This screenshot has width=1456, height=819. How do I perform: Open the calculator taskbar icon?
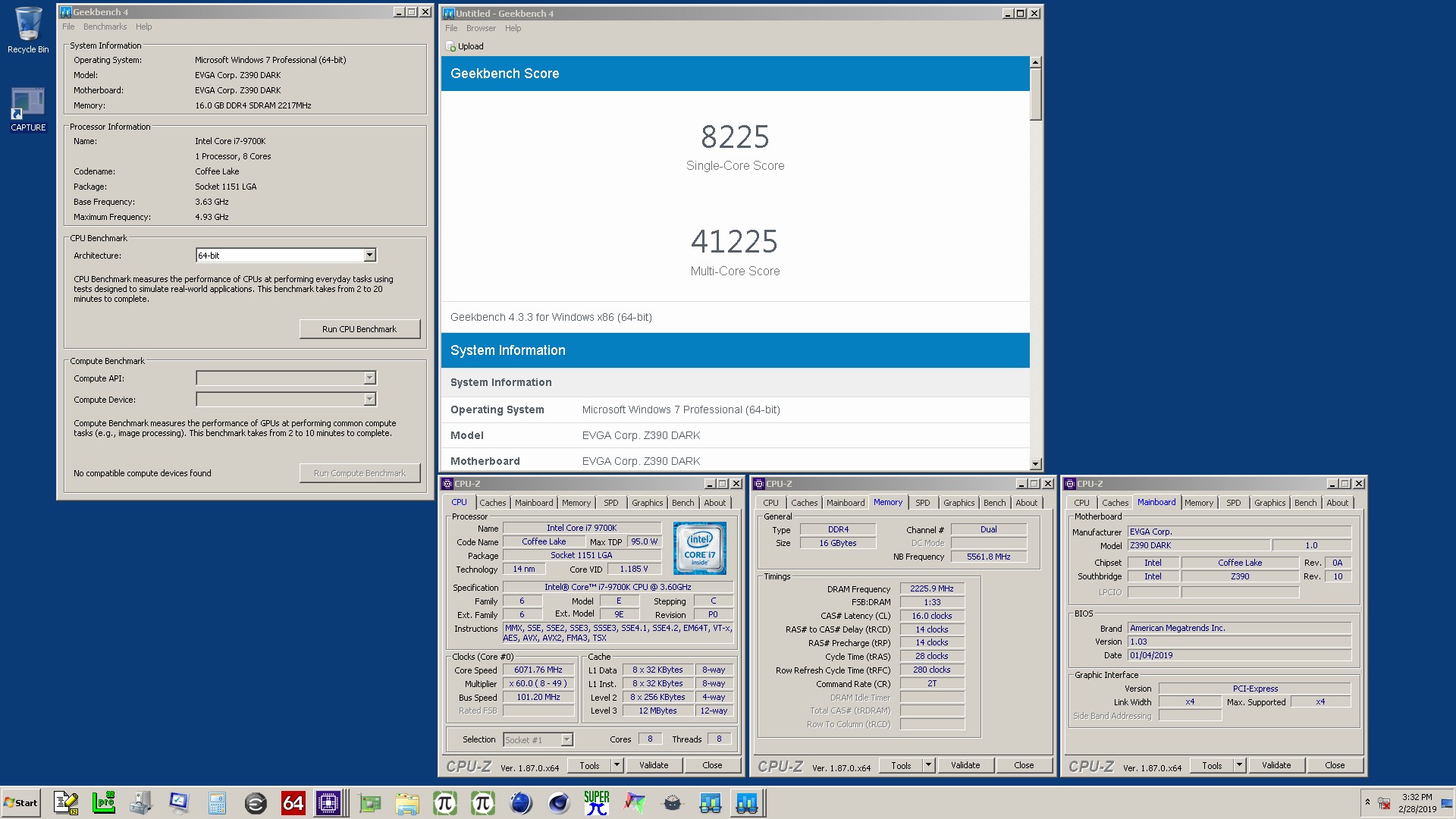tap(217, 803)
